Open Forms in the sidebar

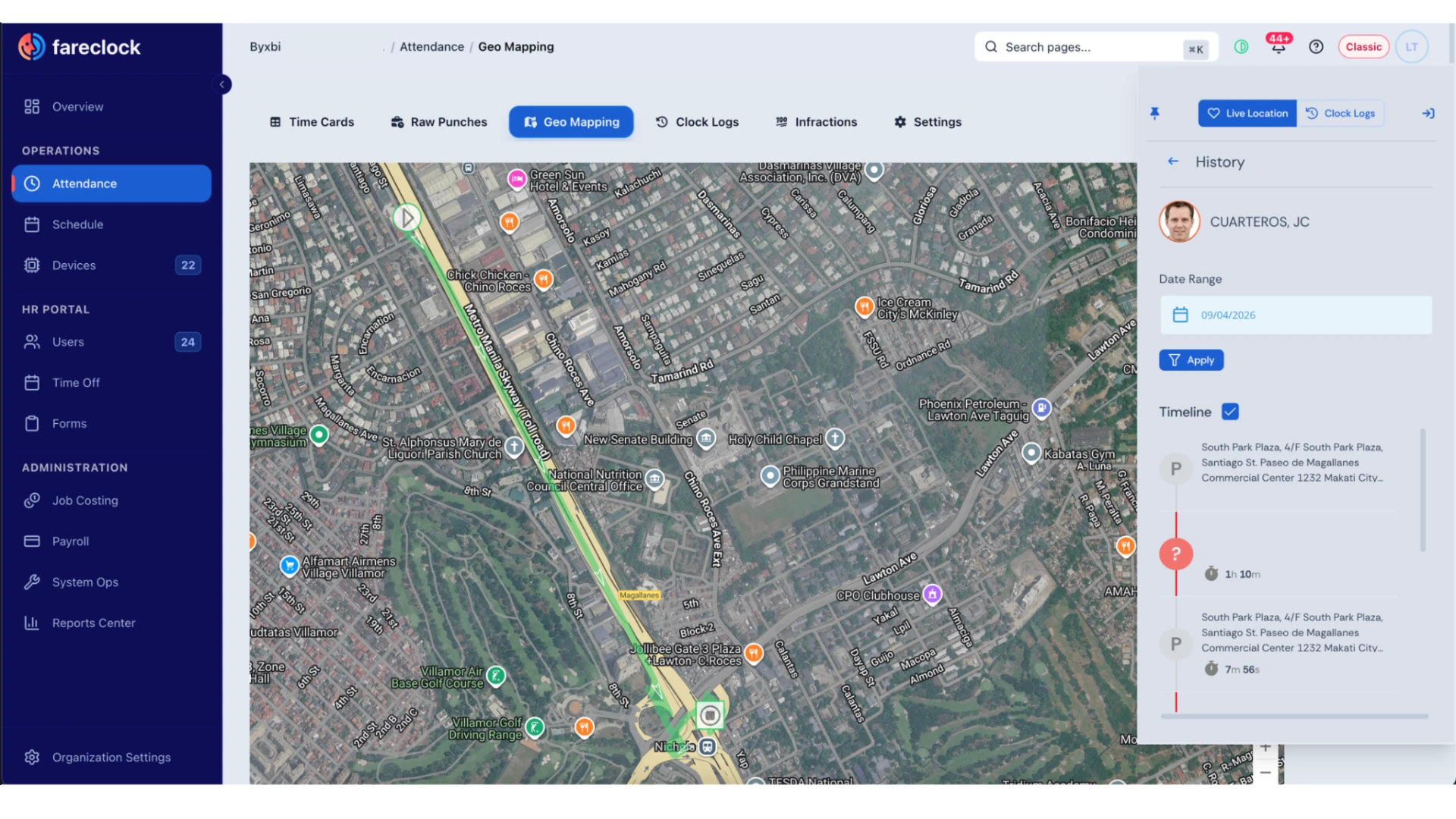point(111,424)
